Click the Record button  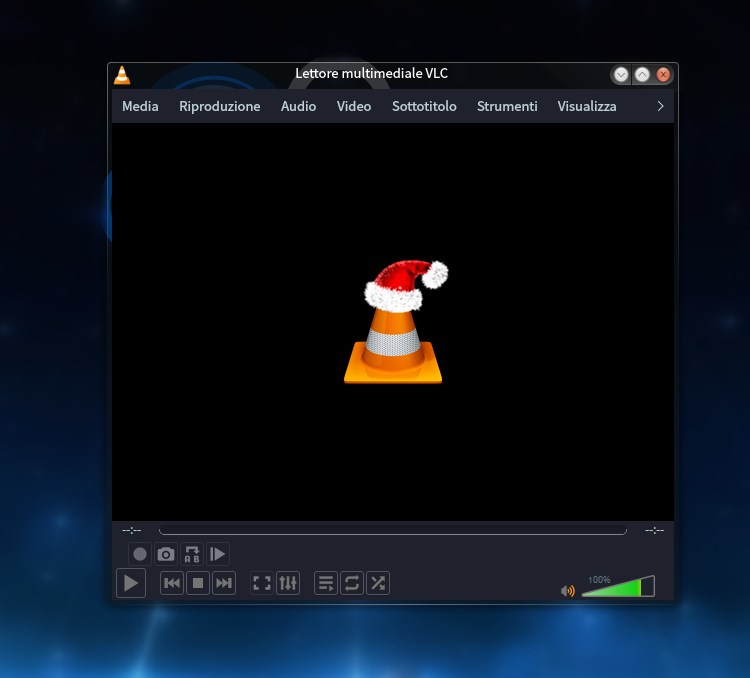140,554
